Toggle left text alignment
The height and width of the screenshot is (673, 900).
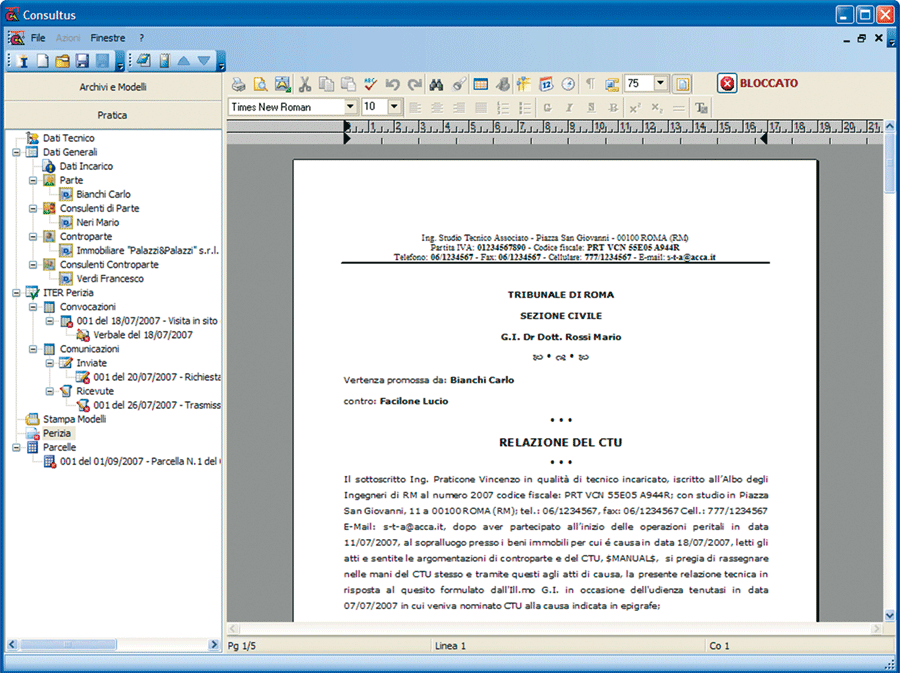click(x=415, y=107)
